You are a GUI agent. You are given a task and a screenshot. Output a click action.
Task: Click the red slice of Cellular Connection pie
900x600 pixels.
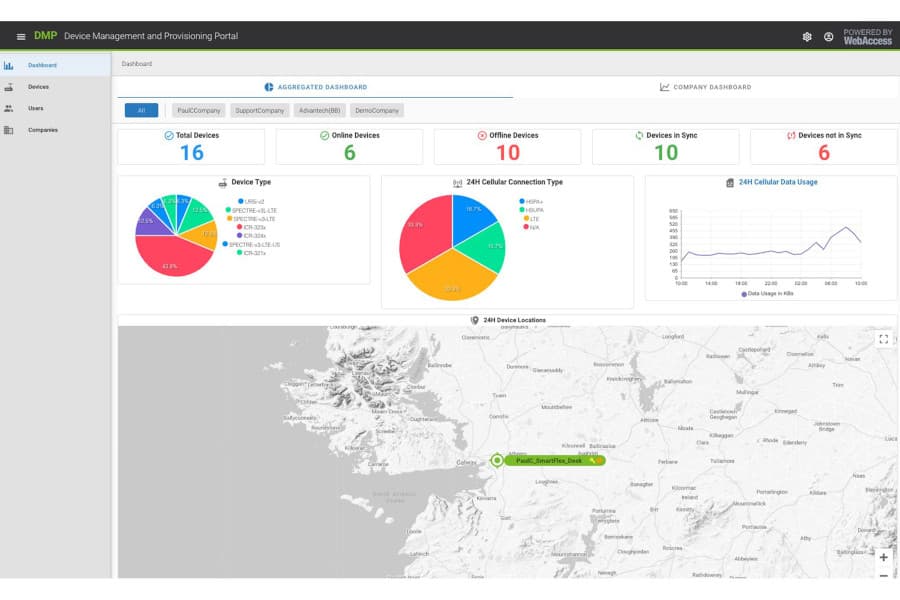(x=424, y=233)
